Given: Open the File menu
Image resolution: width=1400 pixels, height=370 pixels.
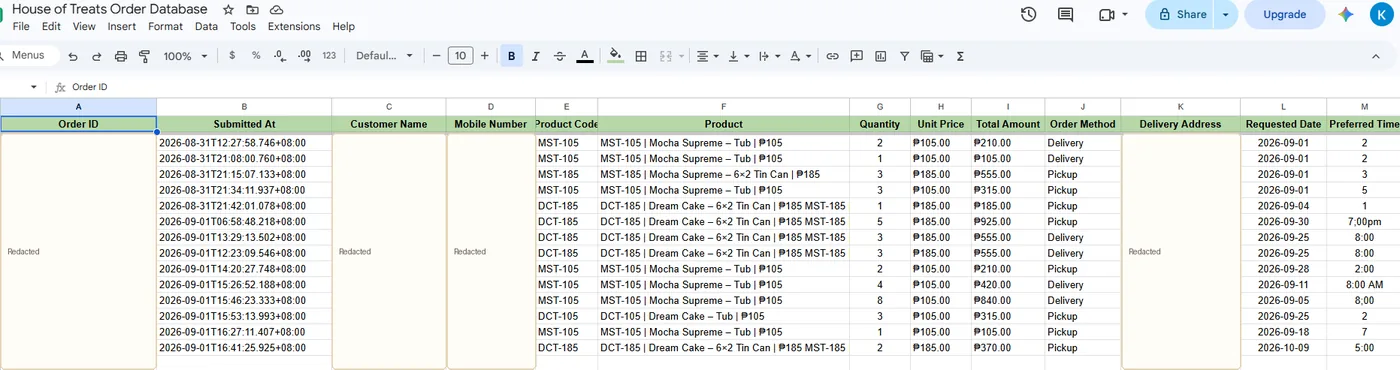Looking at the screenshot, I should (21, 27).
